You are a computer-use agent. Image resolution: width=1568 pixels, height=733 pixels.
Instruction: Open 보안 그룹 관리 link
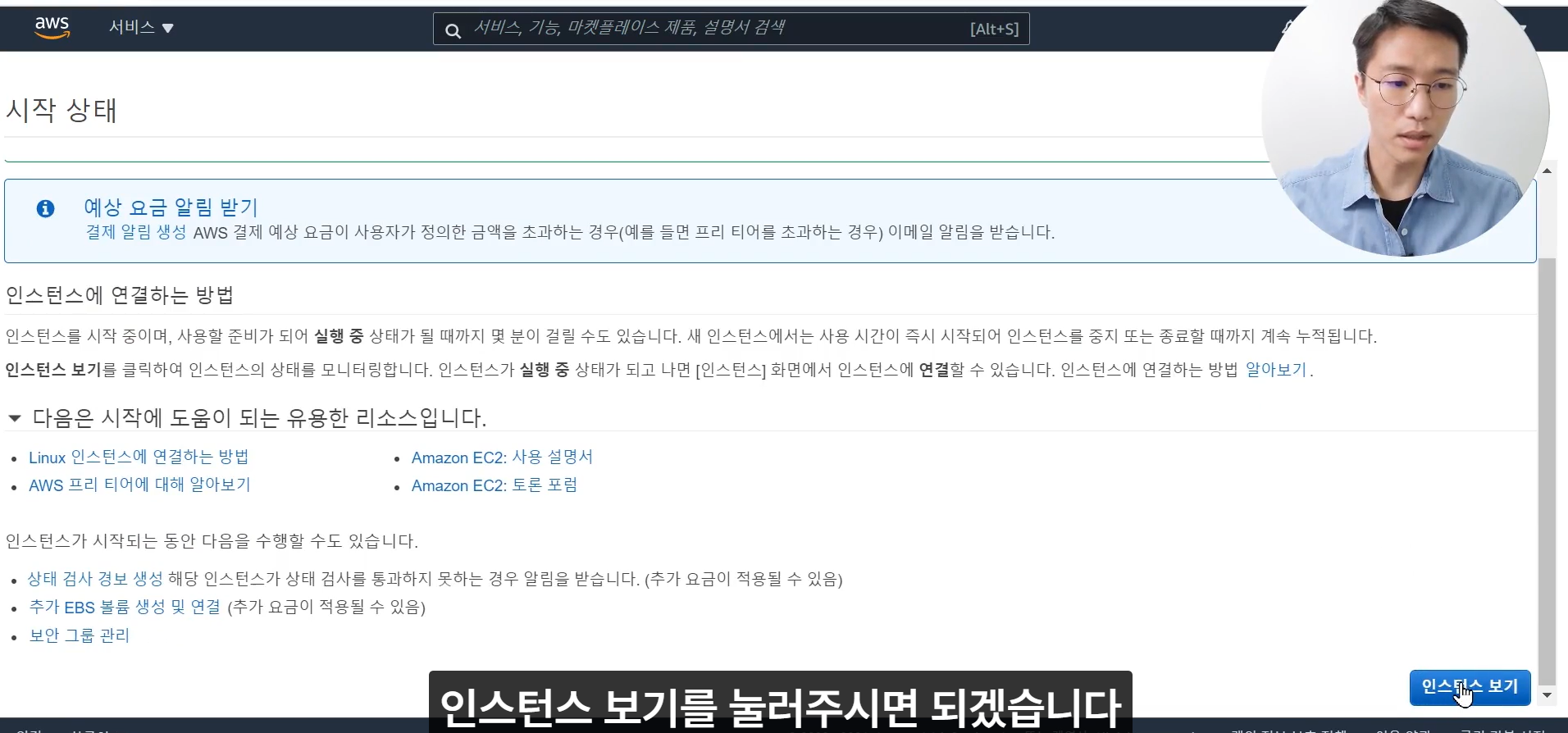80,635
